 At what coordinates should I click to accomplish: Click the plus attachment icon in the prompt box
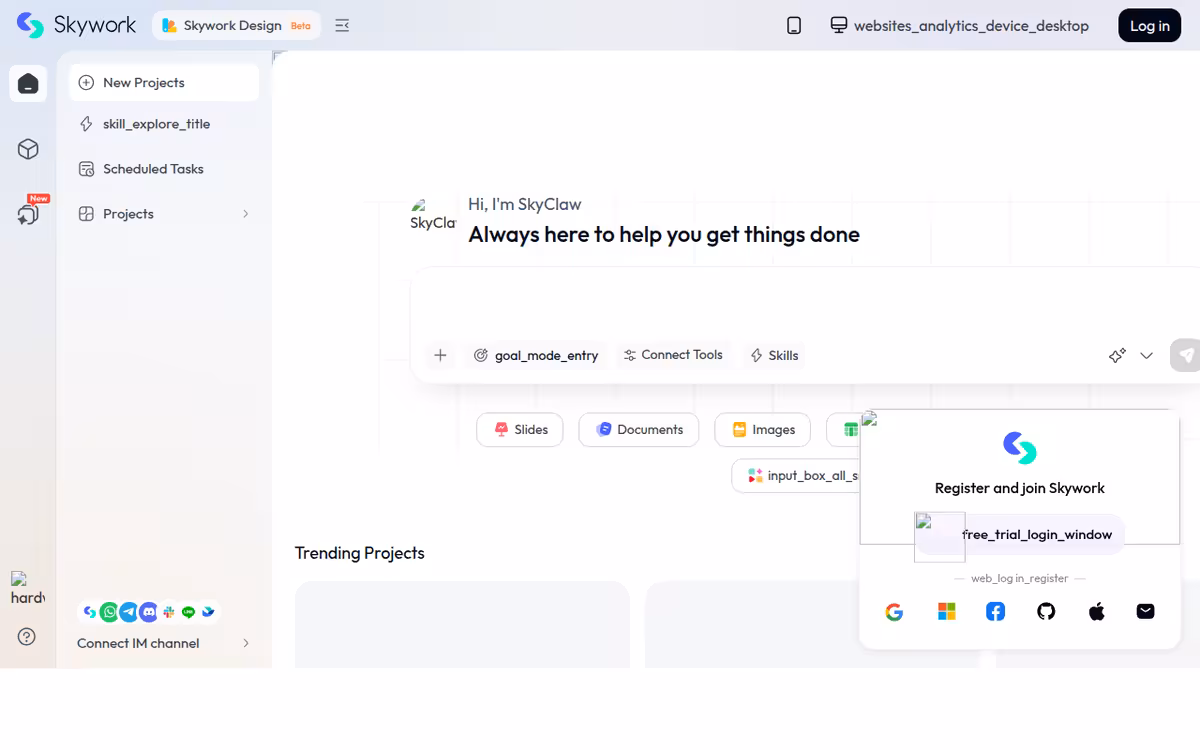(440, 355)
